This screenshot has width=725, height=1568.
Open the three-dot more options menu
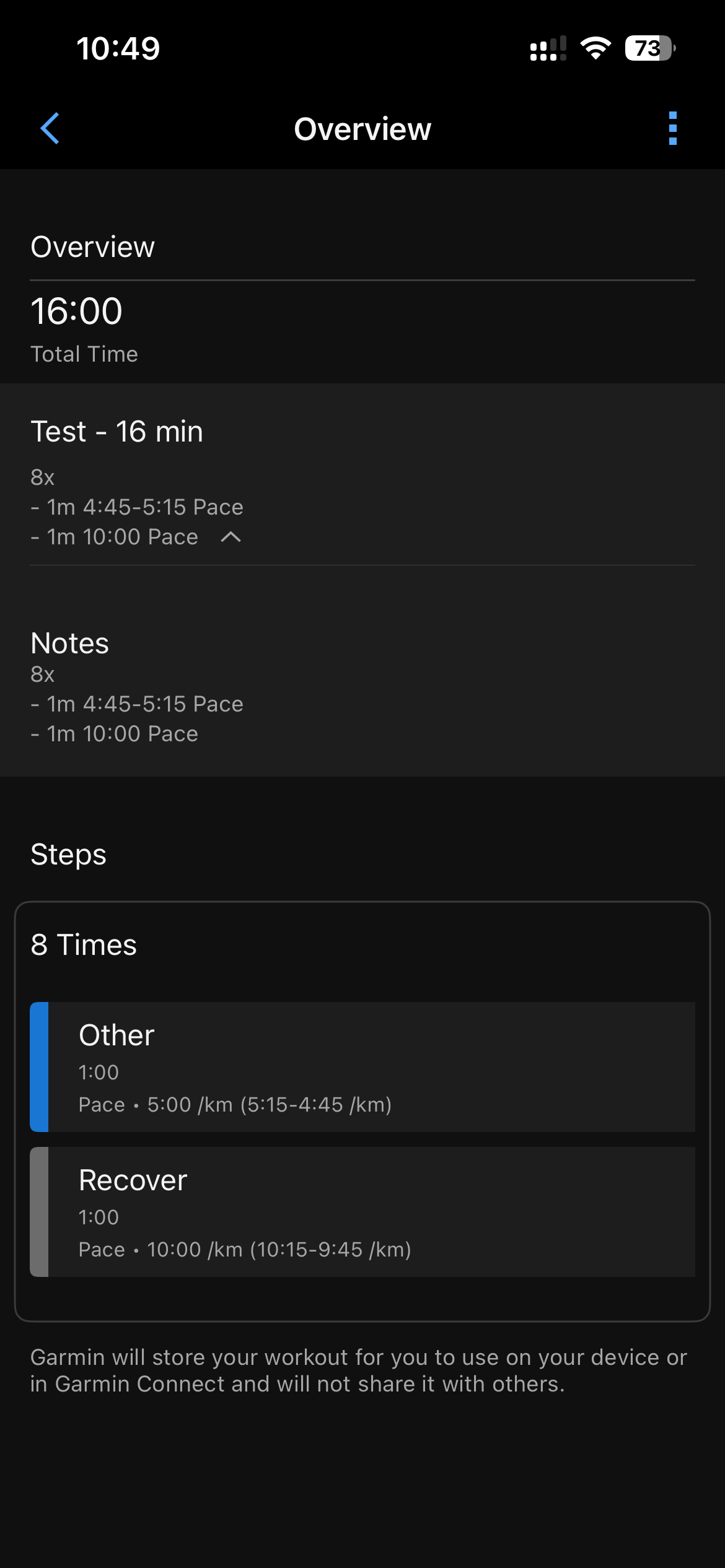673,128
